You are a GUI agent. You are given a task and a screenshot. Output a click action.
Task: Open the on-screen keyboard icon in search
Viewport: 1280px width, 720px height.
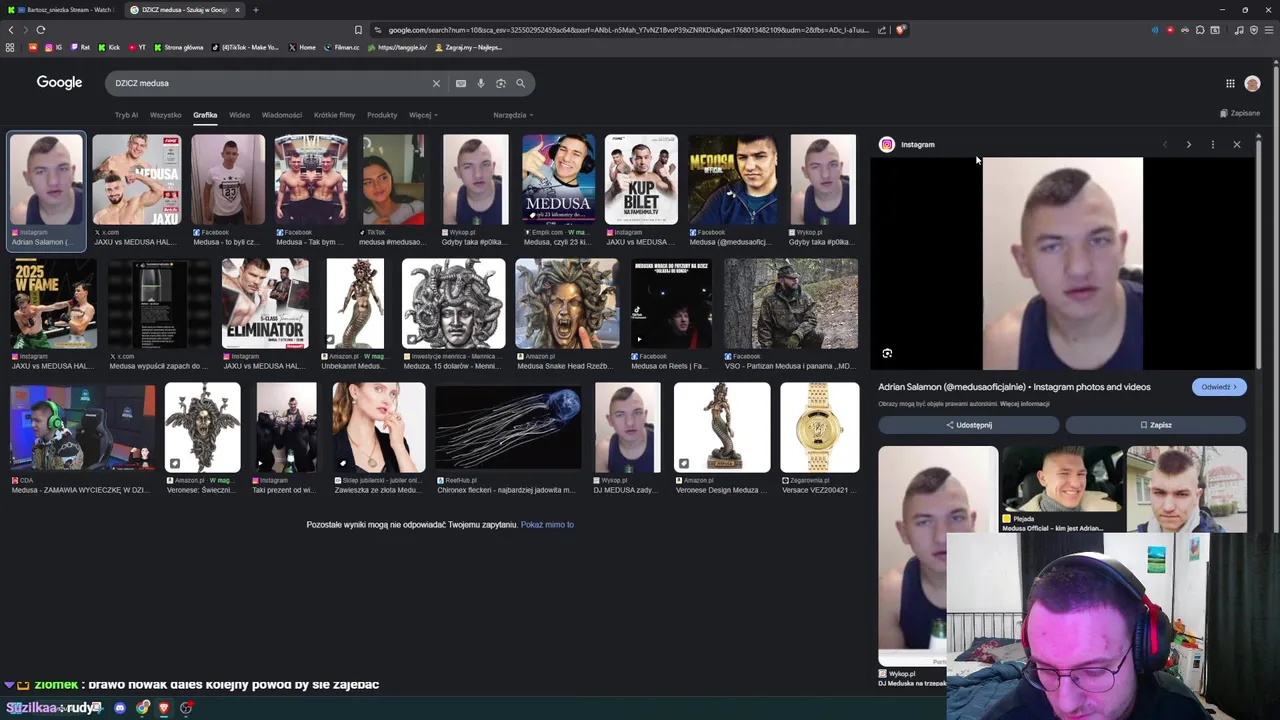click(x=461, y=83)
